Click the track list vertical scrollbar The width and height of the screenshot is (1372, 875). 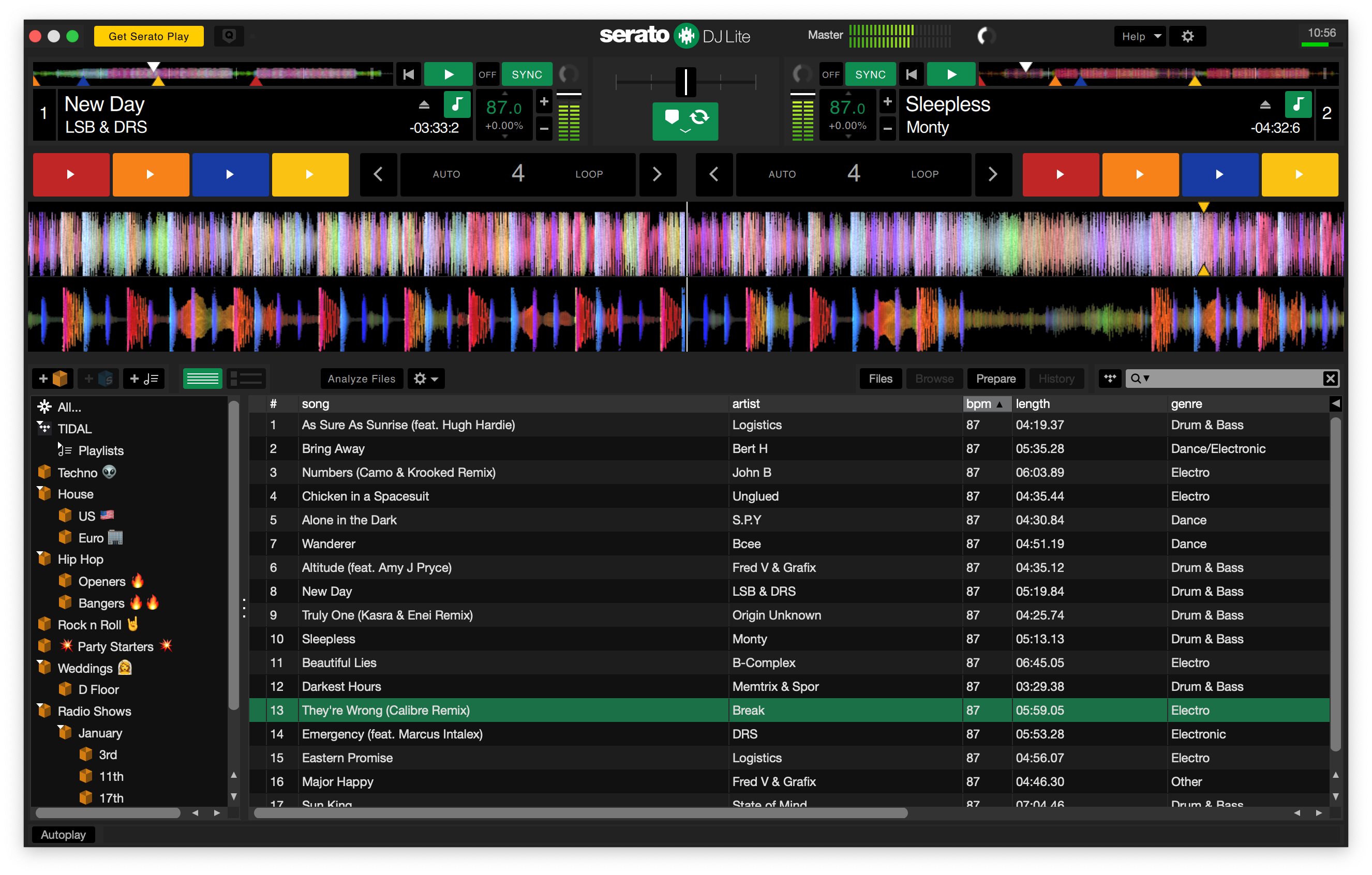(x=1335, y=584)
